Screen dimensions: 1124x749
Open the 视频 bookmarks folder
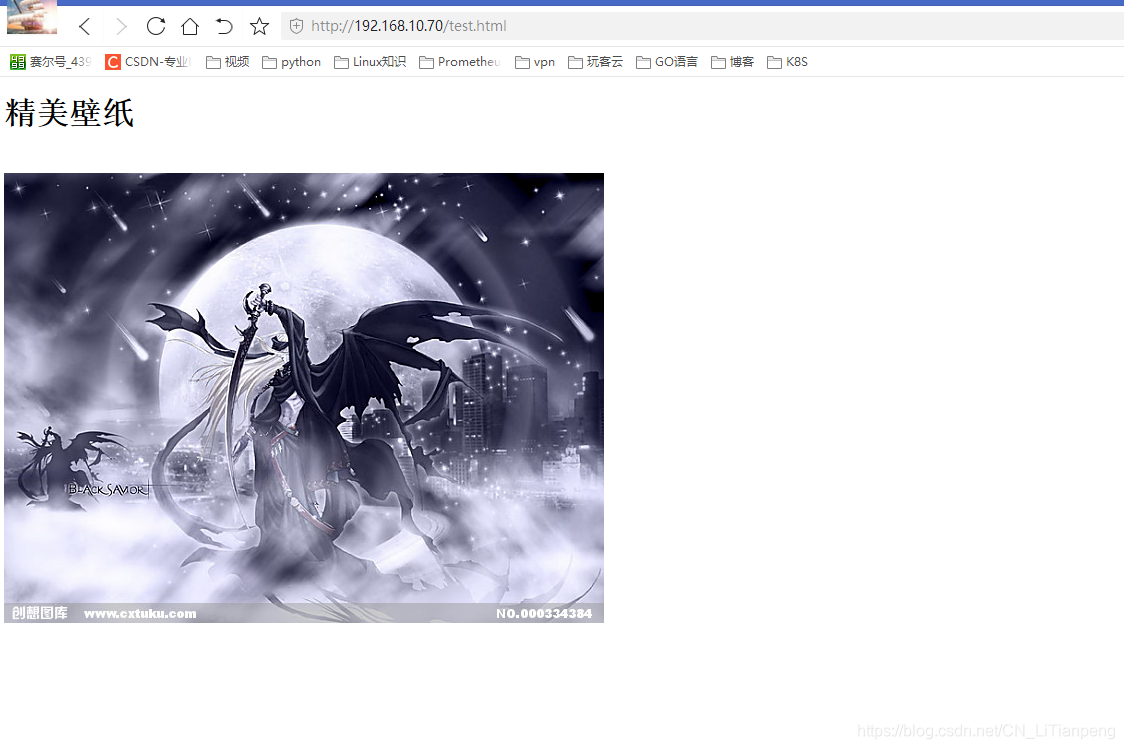(x=227, y=62)
